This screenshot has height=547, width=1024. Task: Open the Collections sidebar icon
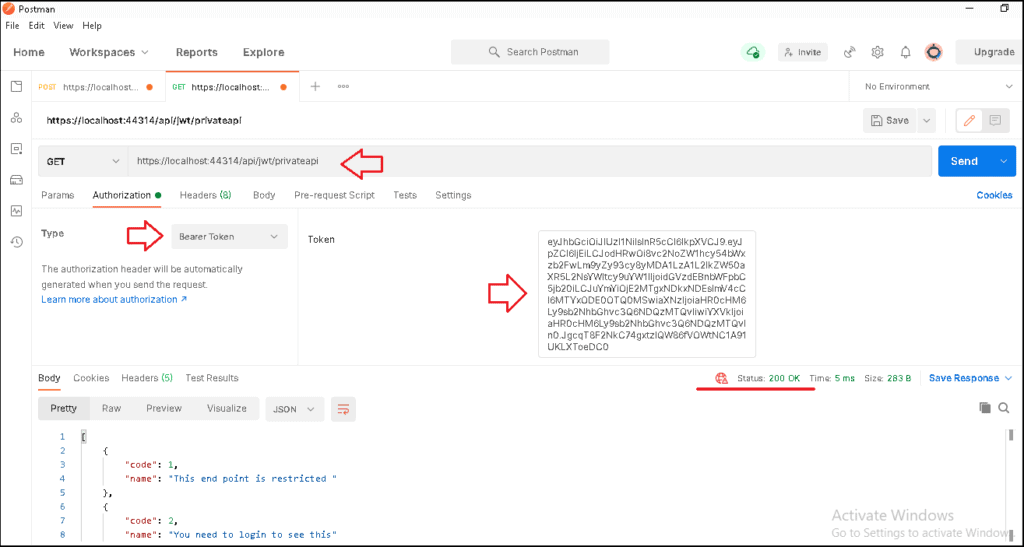click(x=16, y=86)
